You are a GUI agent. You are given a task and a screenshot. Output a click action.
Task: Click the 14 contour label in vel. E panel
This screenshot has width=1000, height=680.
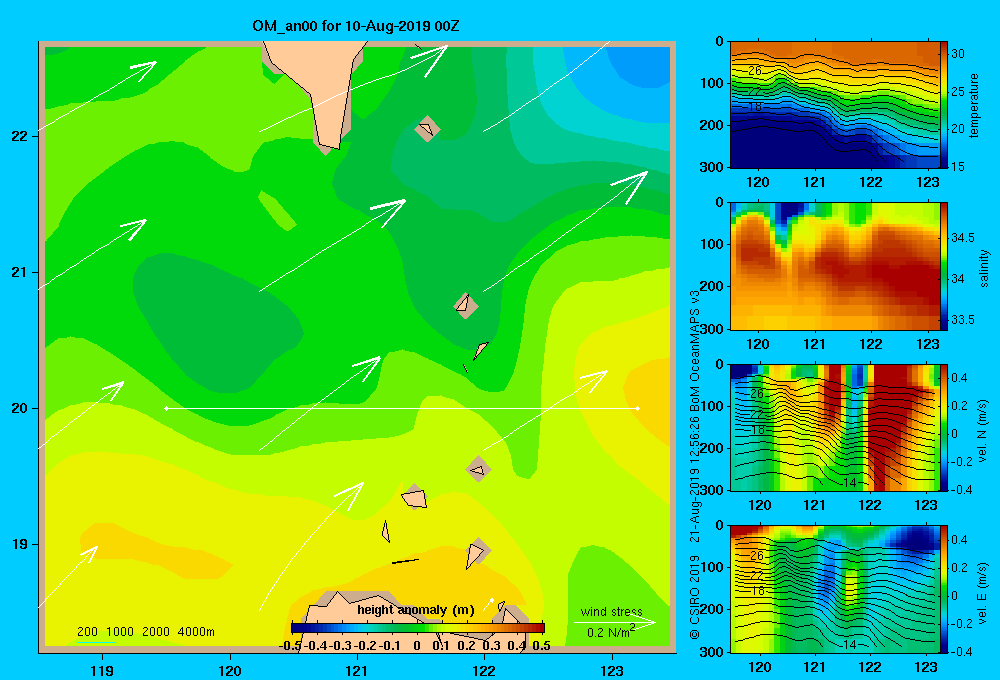pos(849,645)
